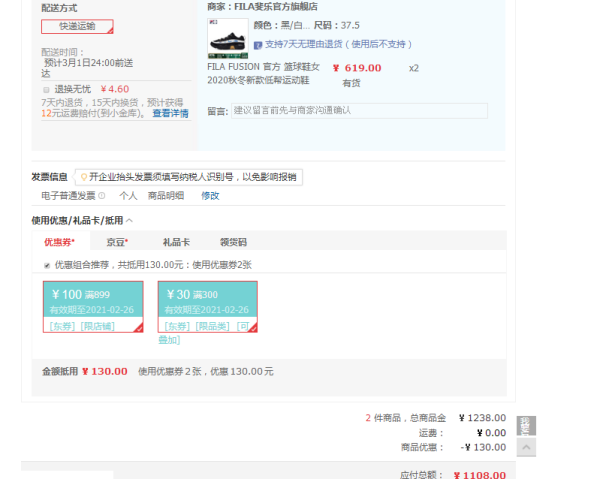600x479 pixels.
Task: Click the 金额抵用 ¥130.00 value
Action: click(x=104, y=371)
